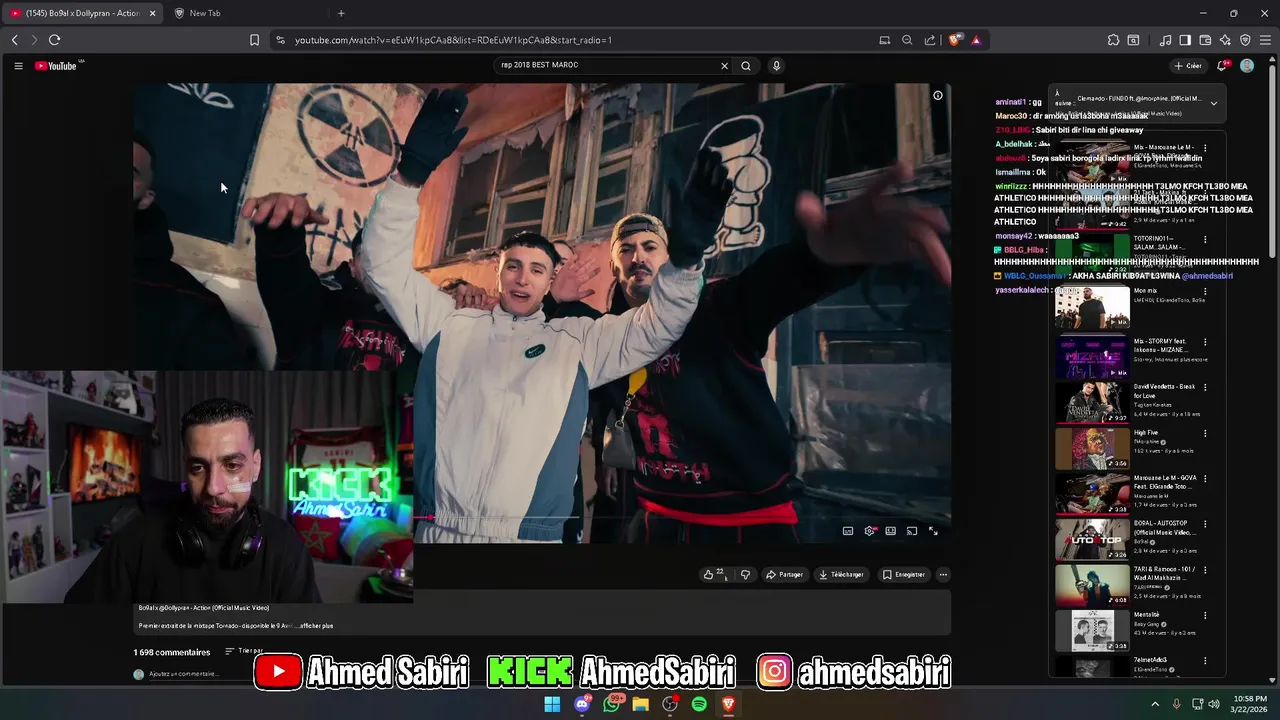Open video player settings gear
This screenshot has height=720, width=1280.
coord(869,531)
